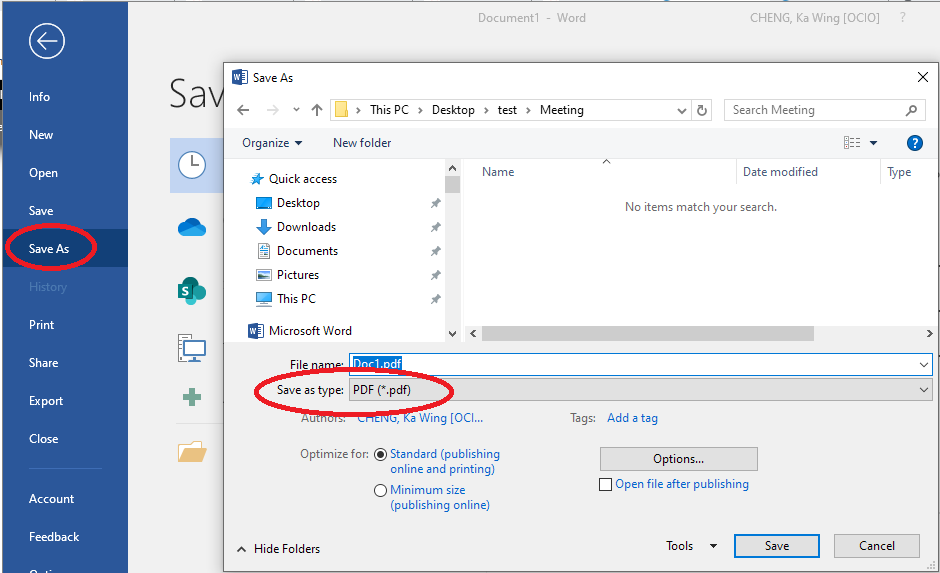Select Standard publishing radio option

point(380,454)
